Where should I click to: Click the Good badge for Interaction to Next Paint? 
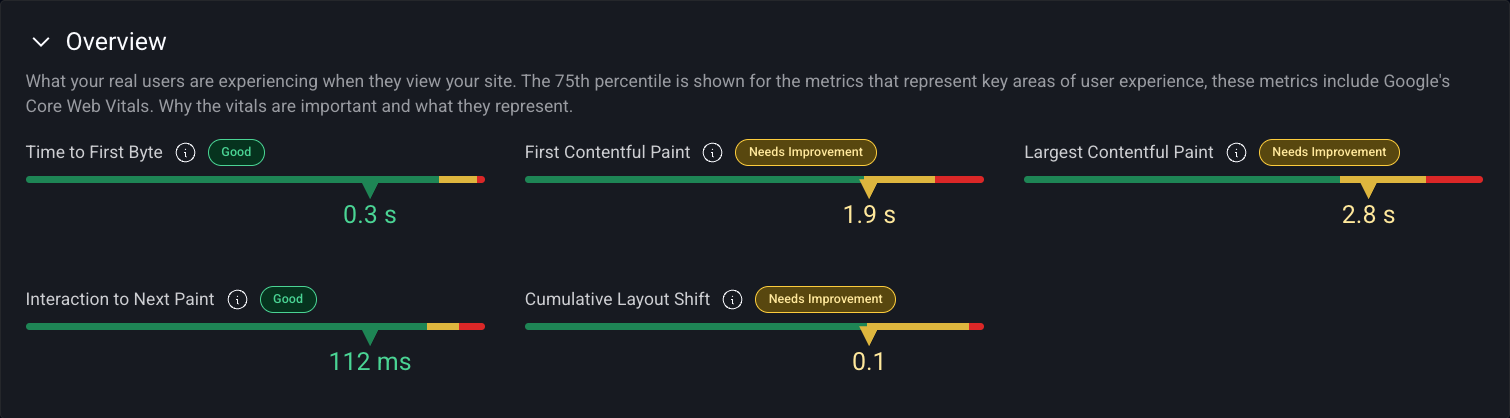(288, 299)
